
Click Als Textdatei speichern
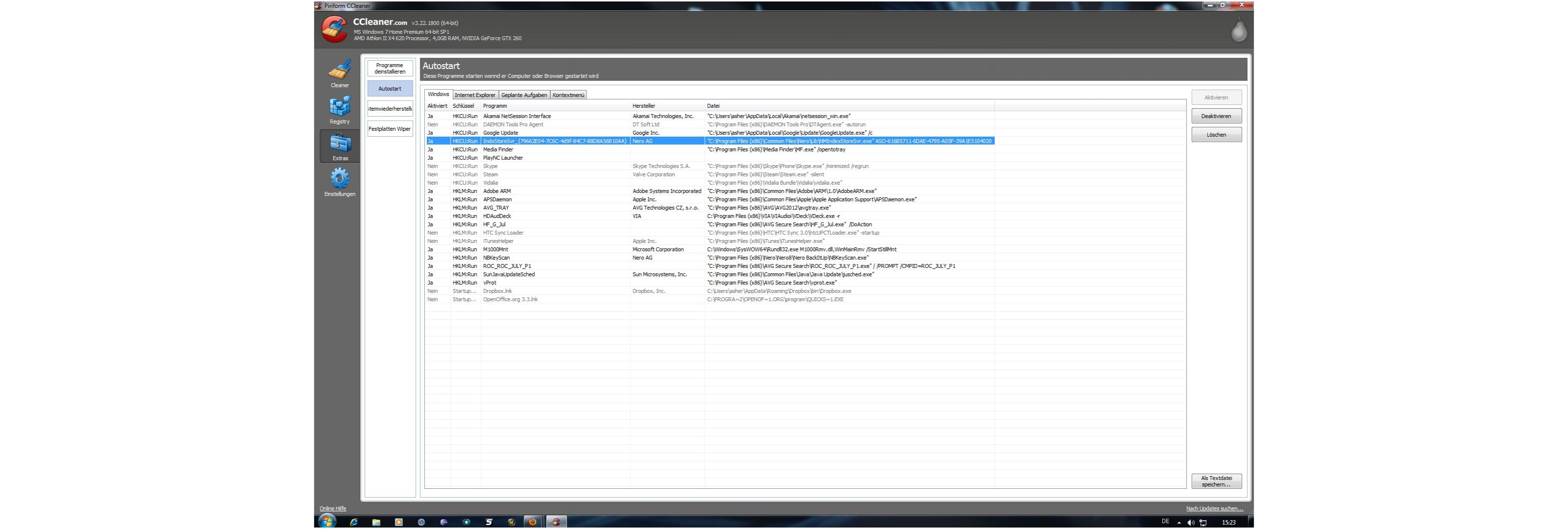[1216, 481]
